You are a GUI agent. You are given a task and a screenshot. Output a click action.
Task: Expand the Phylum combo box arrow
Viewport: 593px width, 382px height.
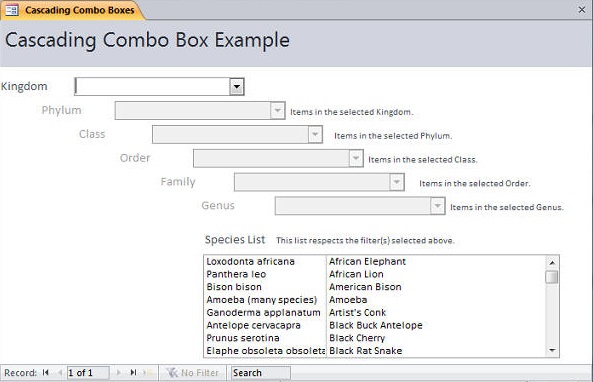pos(277,110)
